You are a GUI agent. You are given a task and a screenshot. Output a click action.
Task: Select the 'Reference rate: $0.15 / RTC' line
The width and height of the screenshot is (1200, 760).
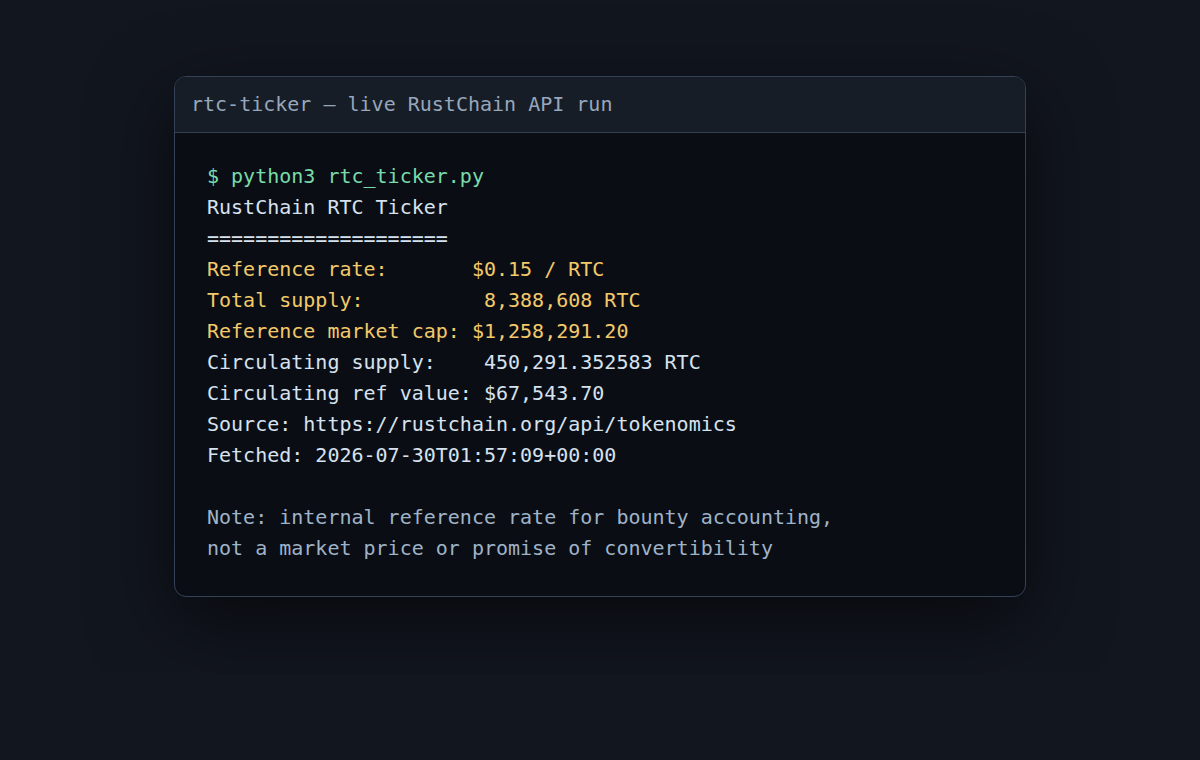pyautogui.click(x=405, y=270)
